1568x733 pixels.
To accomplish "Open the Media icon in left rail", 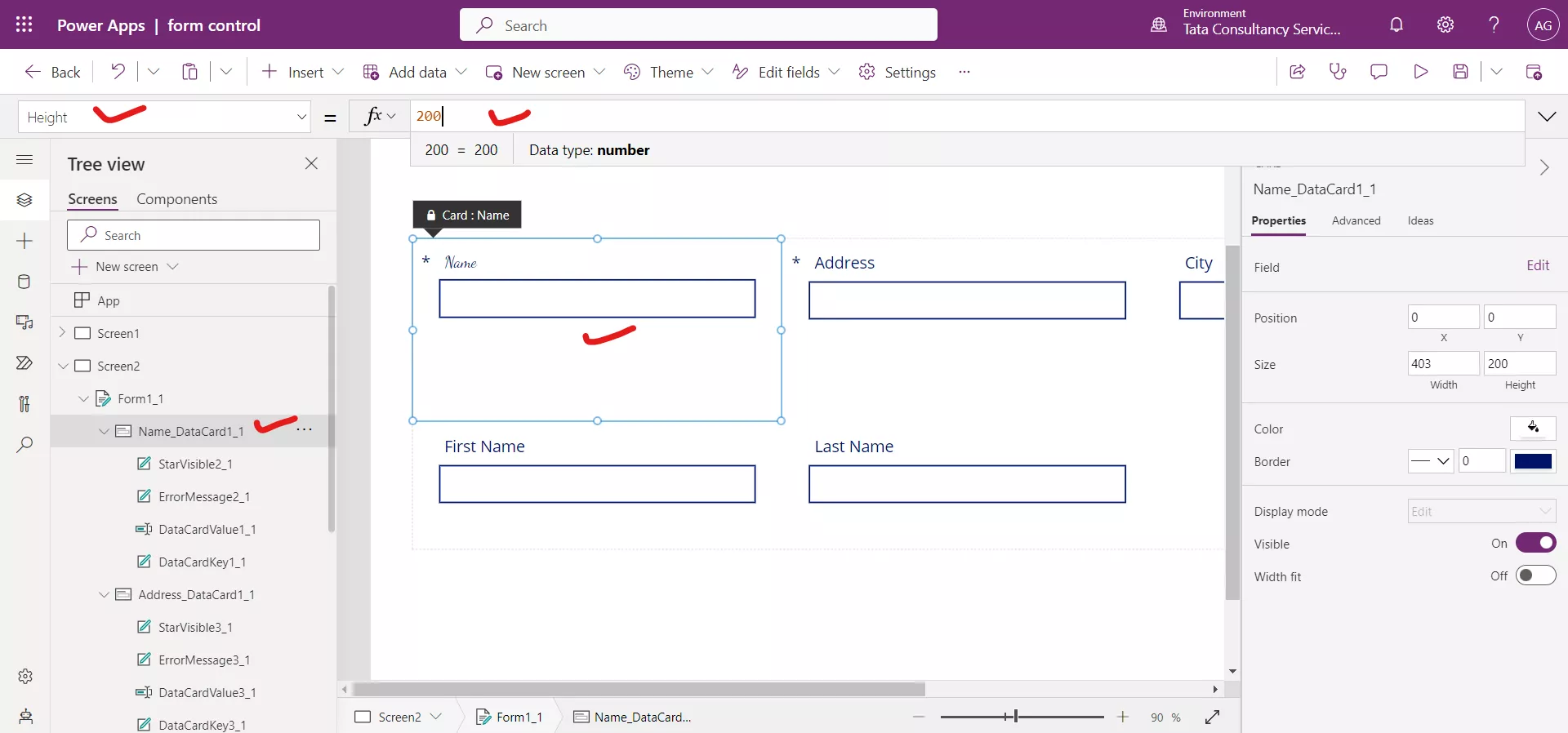I will point(24,322).
